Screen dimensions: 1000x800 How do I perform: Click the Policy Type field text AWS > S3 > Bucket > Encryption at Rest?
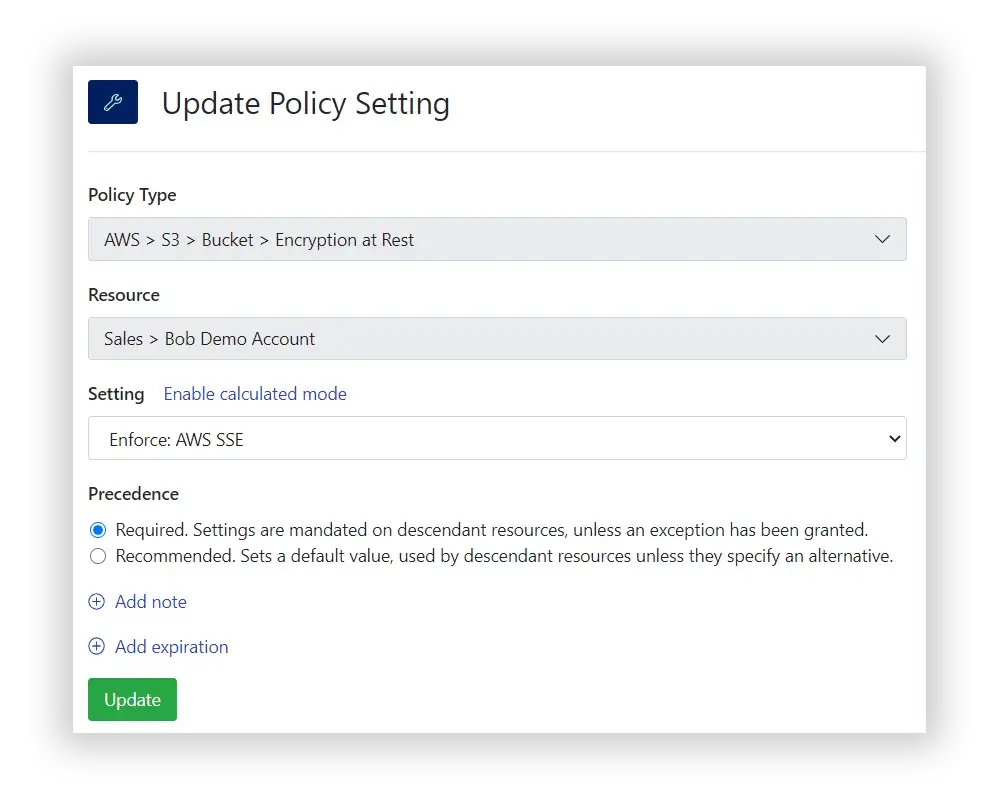(x=259, y=240)
